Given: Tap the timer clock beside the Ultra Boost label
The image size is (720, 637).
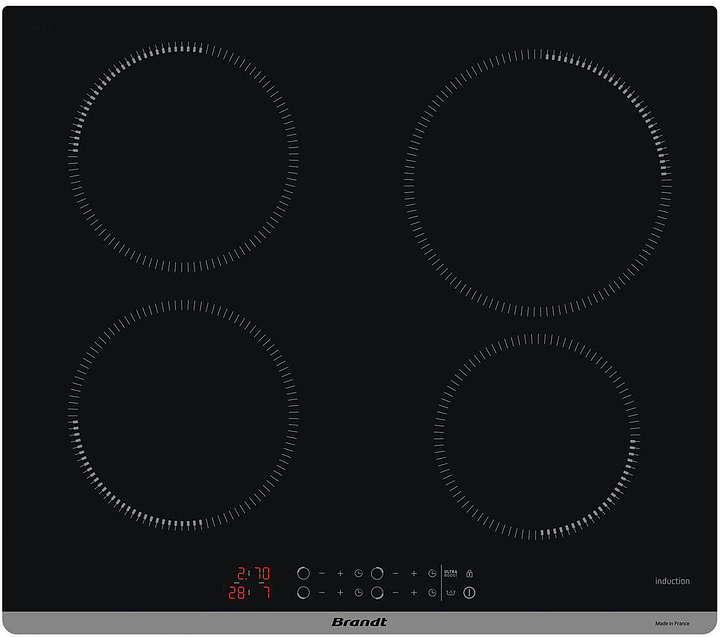Looking at the screenshot, I should (x=432, y=573).
